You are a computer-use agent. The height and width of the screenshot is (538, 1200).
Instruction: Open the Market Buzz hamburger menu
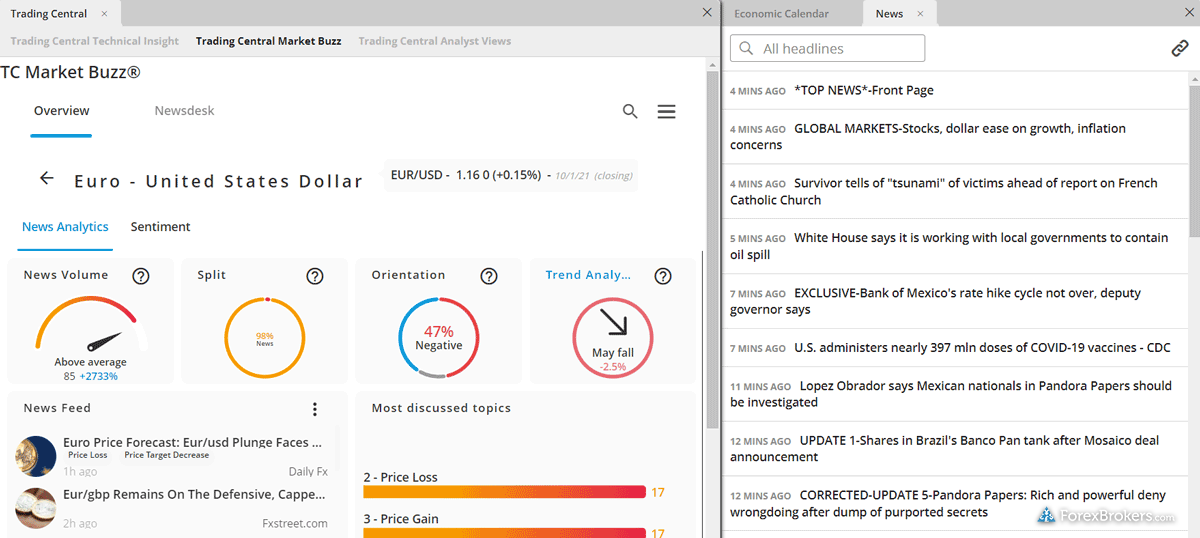[x=666, y=111]
